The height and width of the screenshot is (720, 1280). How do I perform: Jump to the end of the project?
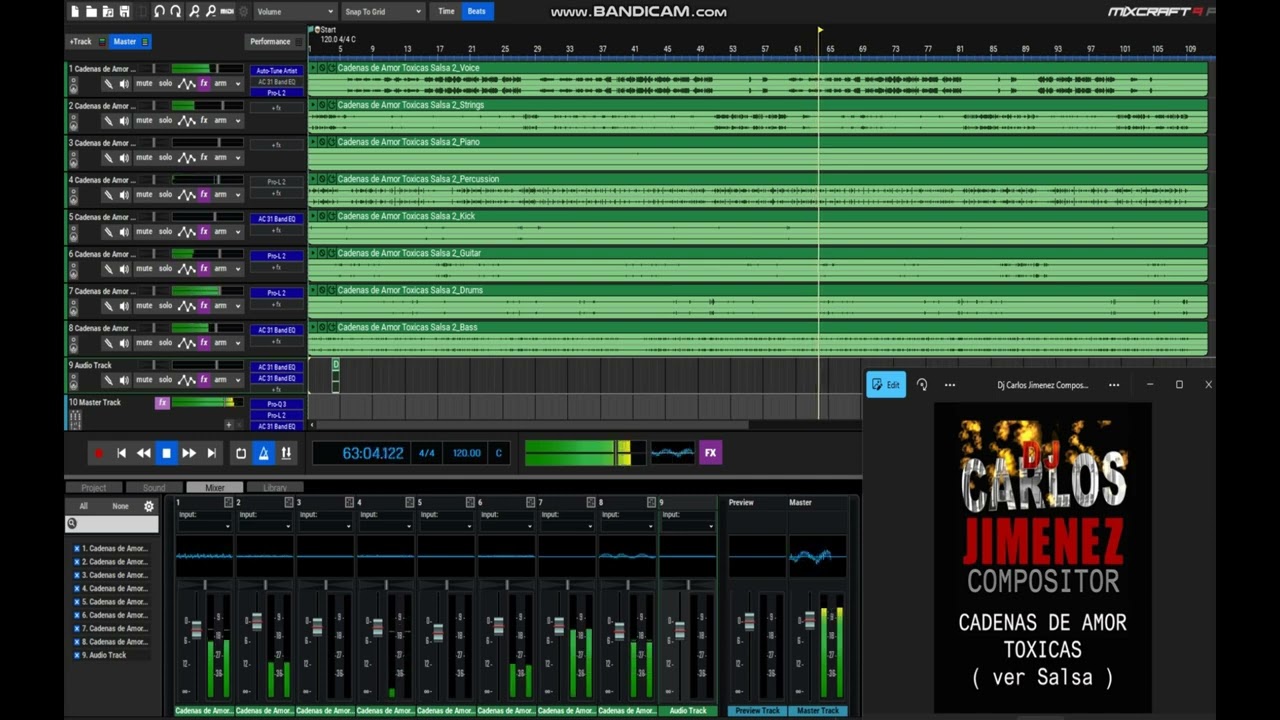[x=211, y=453]
